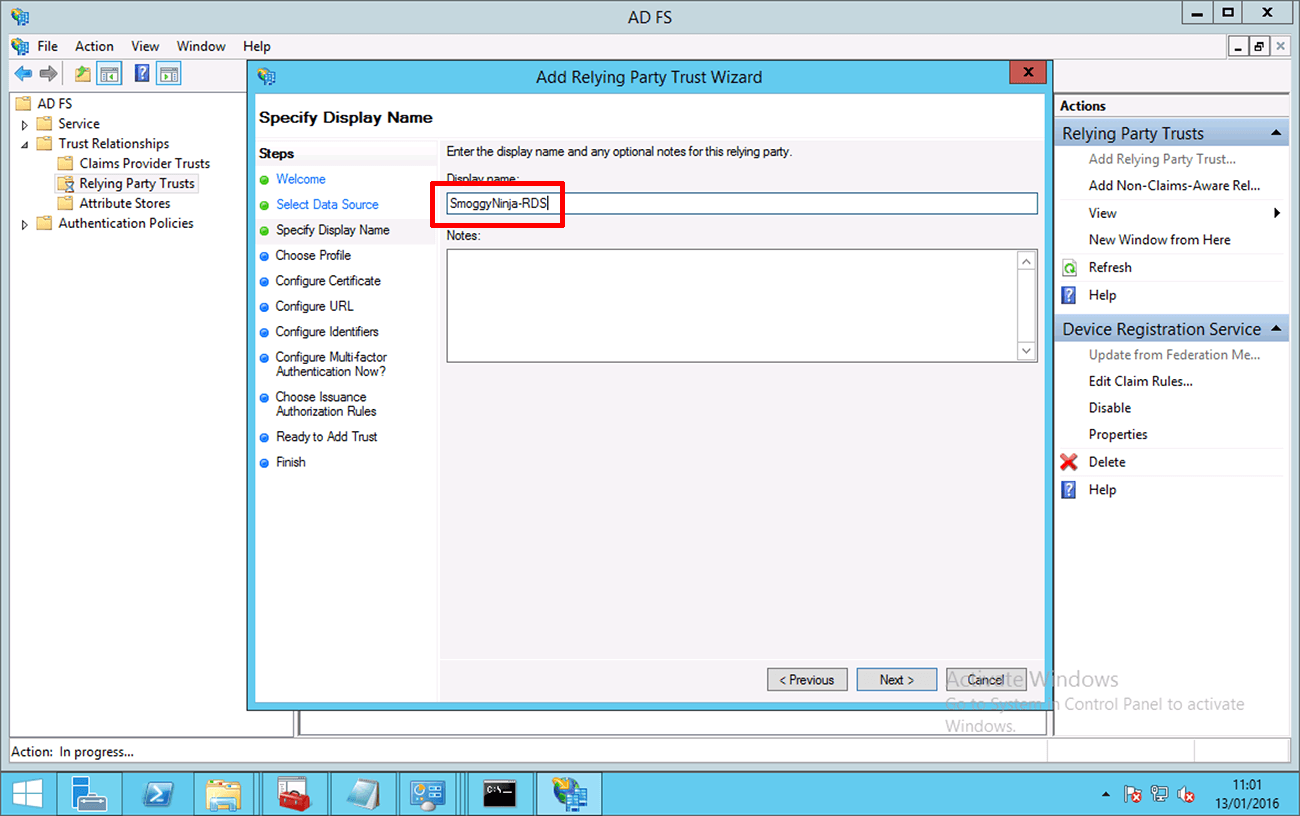Open the Control Panel taskbar icon
Image resolution: width=1300 pixels, height=816 pixels.
(x=428, y=794)
